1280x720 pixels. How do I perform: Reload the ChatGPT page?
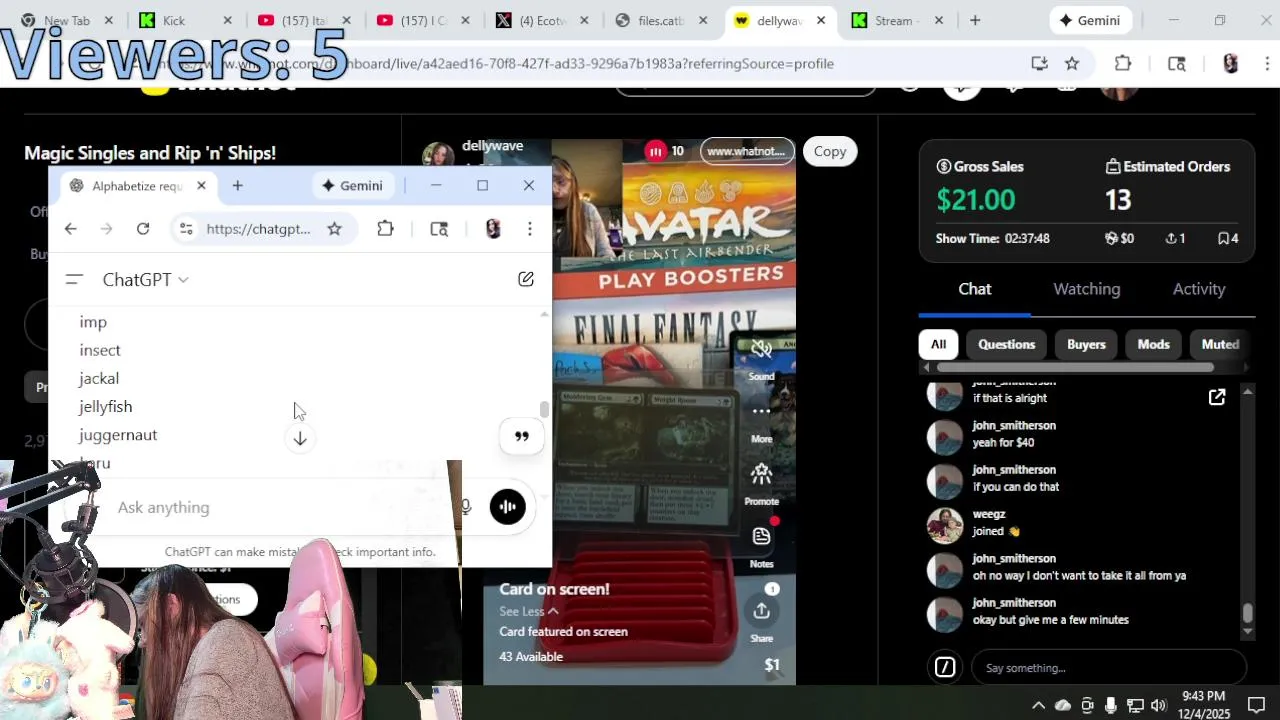coord(143,229)
